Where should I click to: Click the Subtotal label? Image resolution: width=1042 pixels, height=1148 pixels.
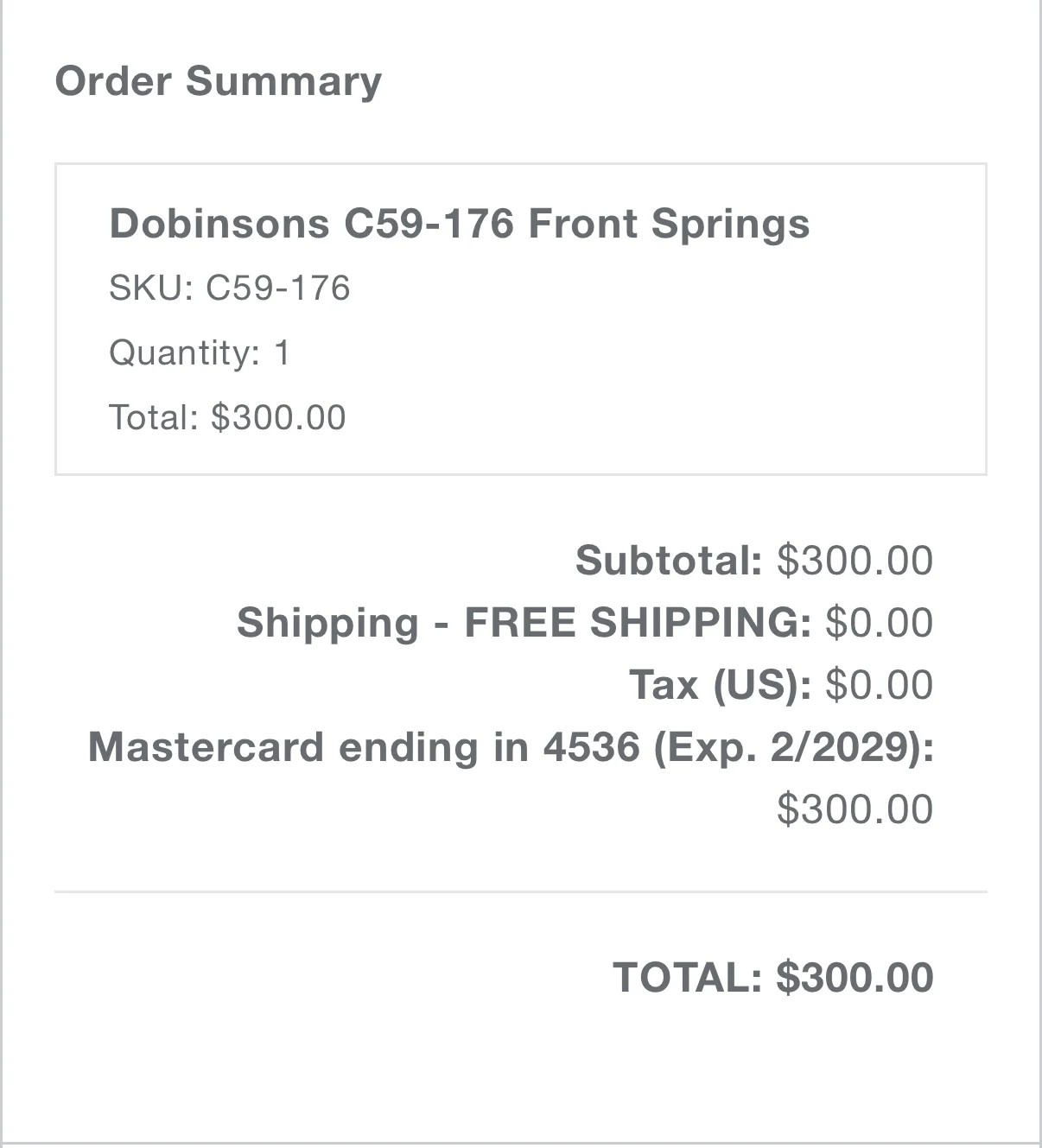(669, 560)
